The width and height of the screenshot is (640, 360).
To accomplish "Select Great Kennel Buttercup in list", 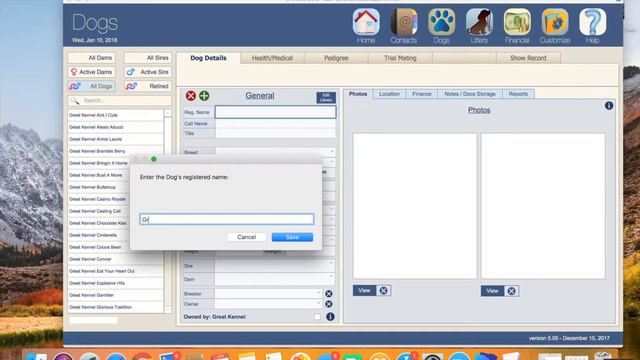I will pos(98,187).
